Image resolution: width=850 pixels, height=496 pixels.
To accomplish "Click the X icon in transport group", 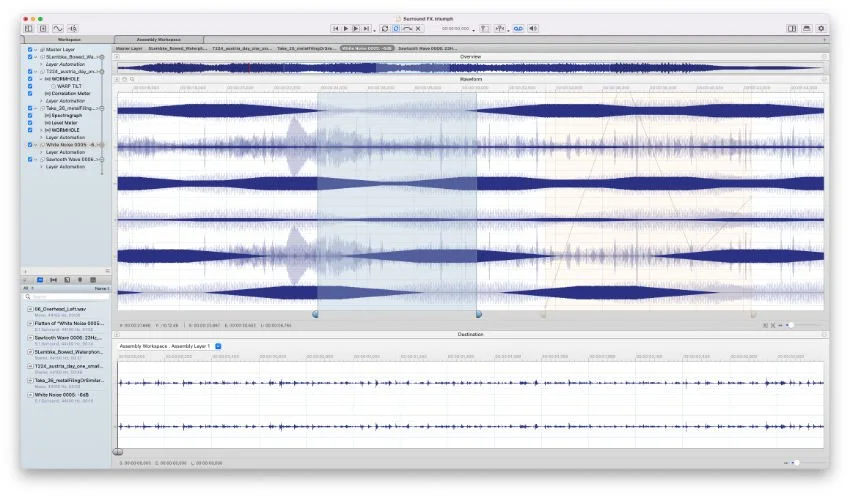I will click(x=418, y=28).
